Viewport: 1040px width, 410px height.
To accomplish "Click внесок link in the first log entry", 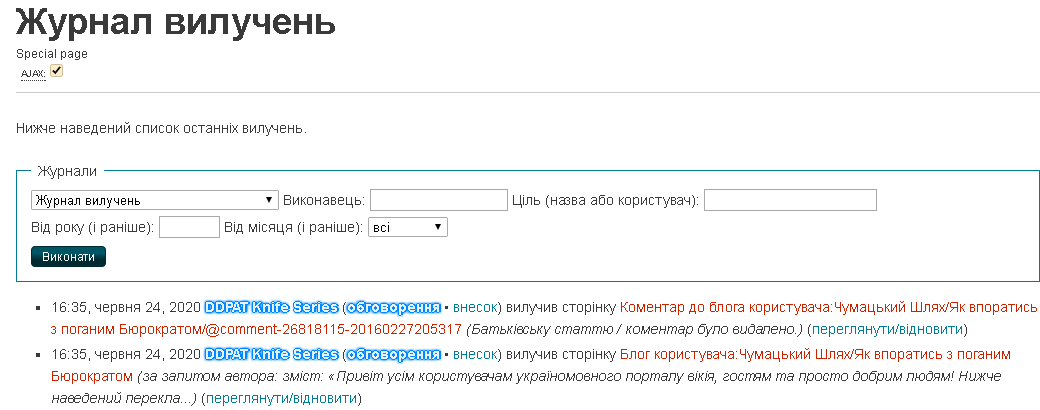I will click(475, 304).
